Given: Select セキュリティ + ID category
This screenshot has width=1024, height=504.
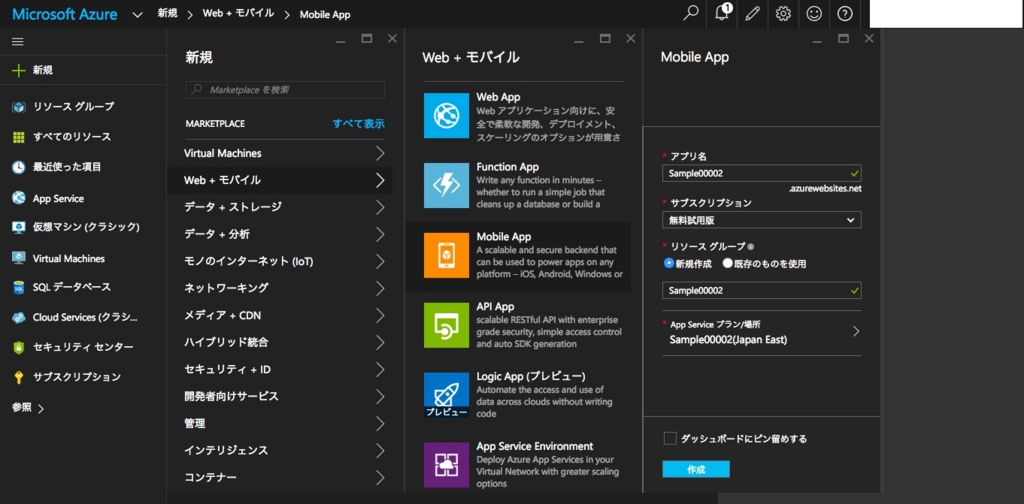Looking at the screenshot, I should 280,370.
